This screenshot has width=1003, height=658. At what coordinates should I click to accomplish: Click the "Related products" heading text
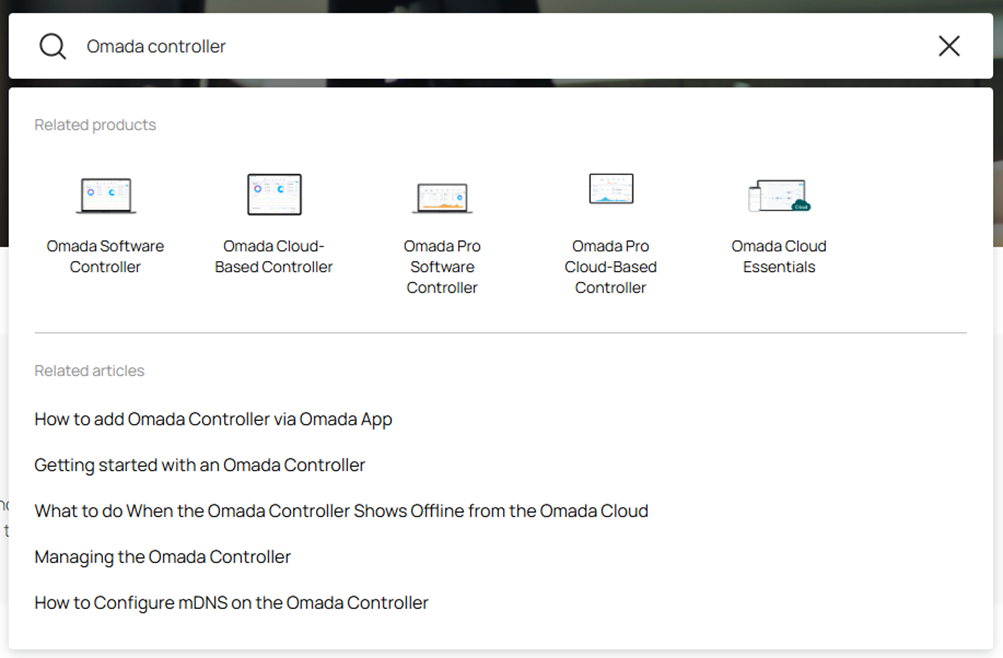(95, 125)
